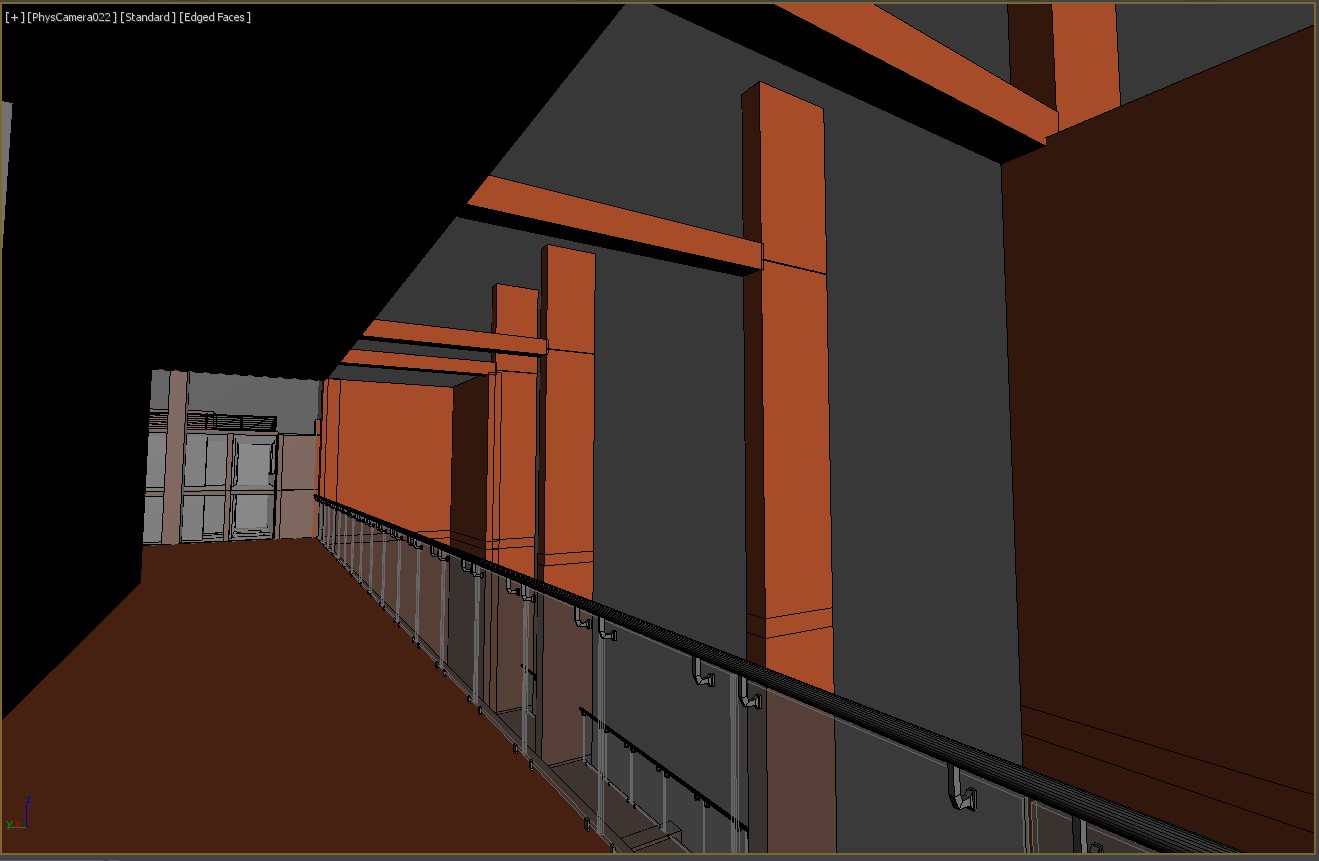Select the pinkish pillar beside the far windows
This screenshot has width=1319, height=861.
point(177,455)
